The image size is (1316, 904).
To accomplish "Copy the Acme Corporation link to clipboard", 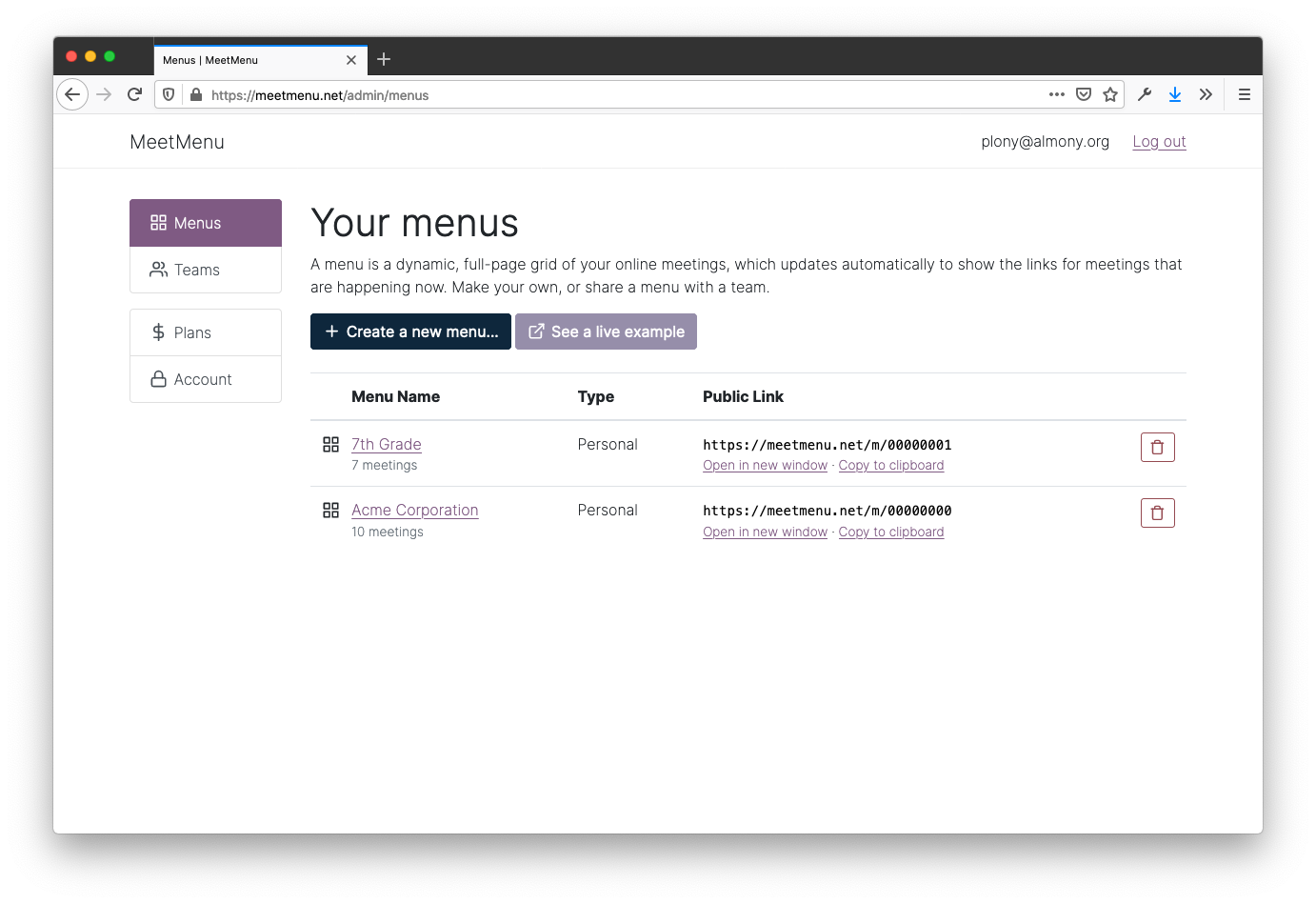I will [x=891, y=532].
